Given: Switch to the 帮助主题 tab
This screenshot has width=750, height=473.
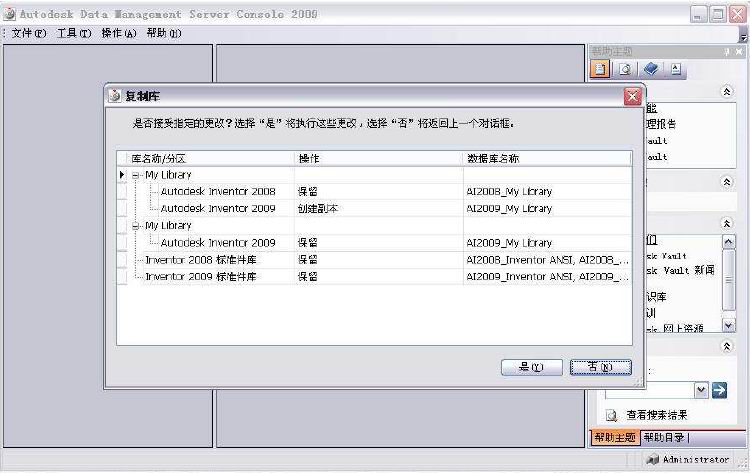Looking at the screenshot, I should (x=615, y=437).
